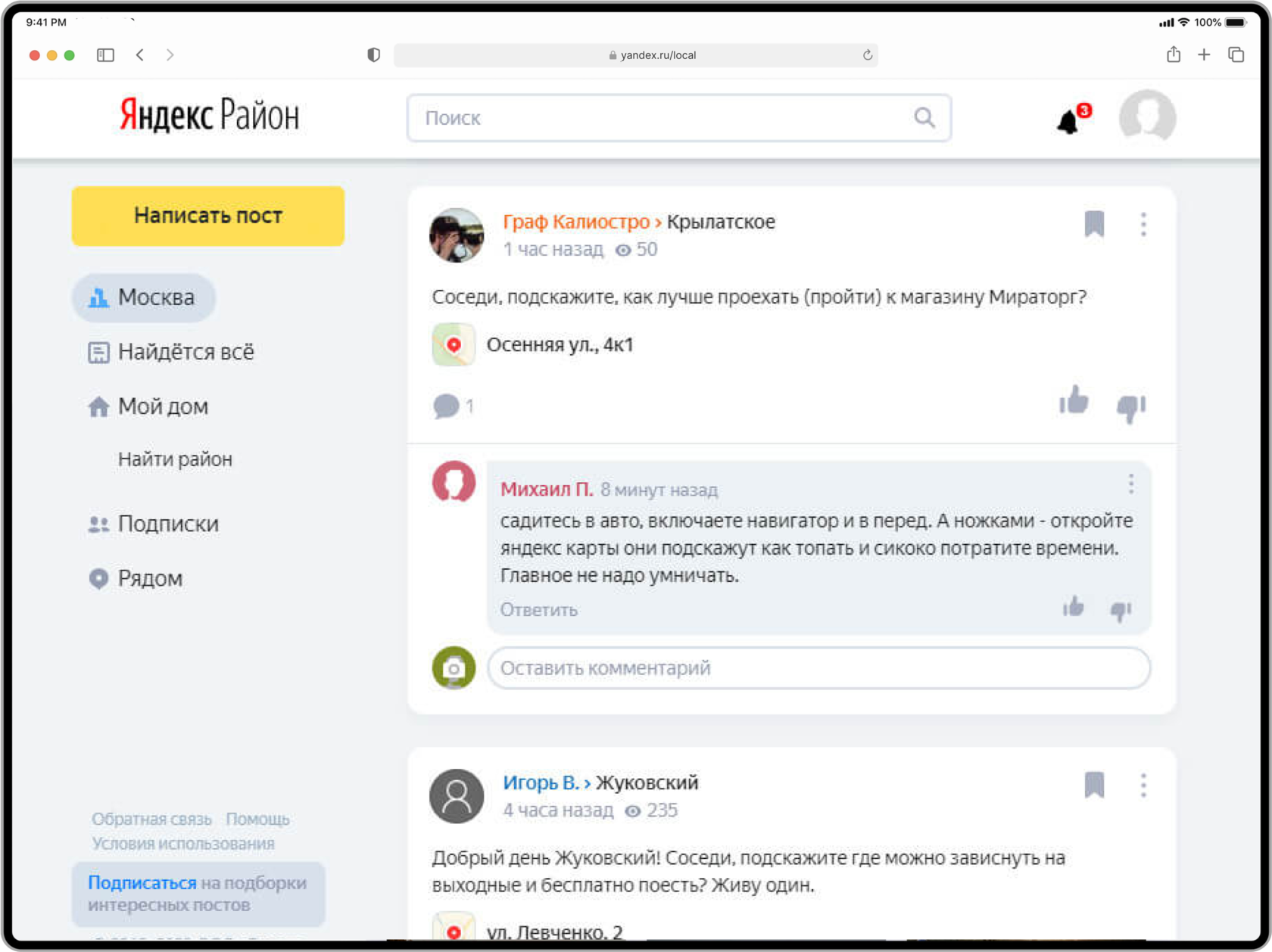Go forward with the browser forward arrow

[170, 54]
